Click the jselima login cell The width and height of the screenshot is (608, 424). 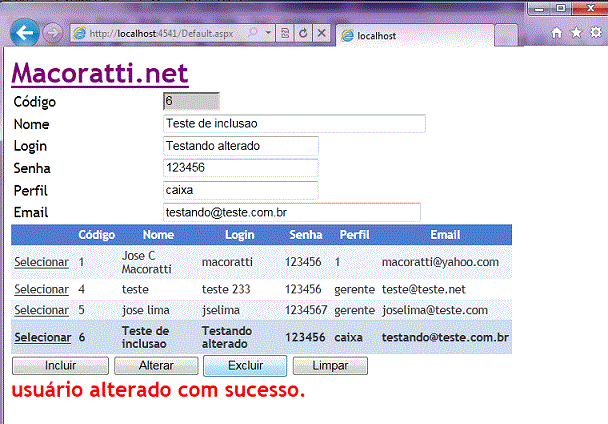[221, 310]
